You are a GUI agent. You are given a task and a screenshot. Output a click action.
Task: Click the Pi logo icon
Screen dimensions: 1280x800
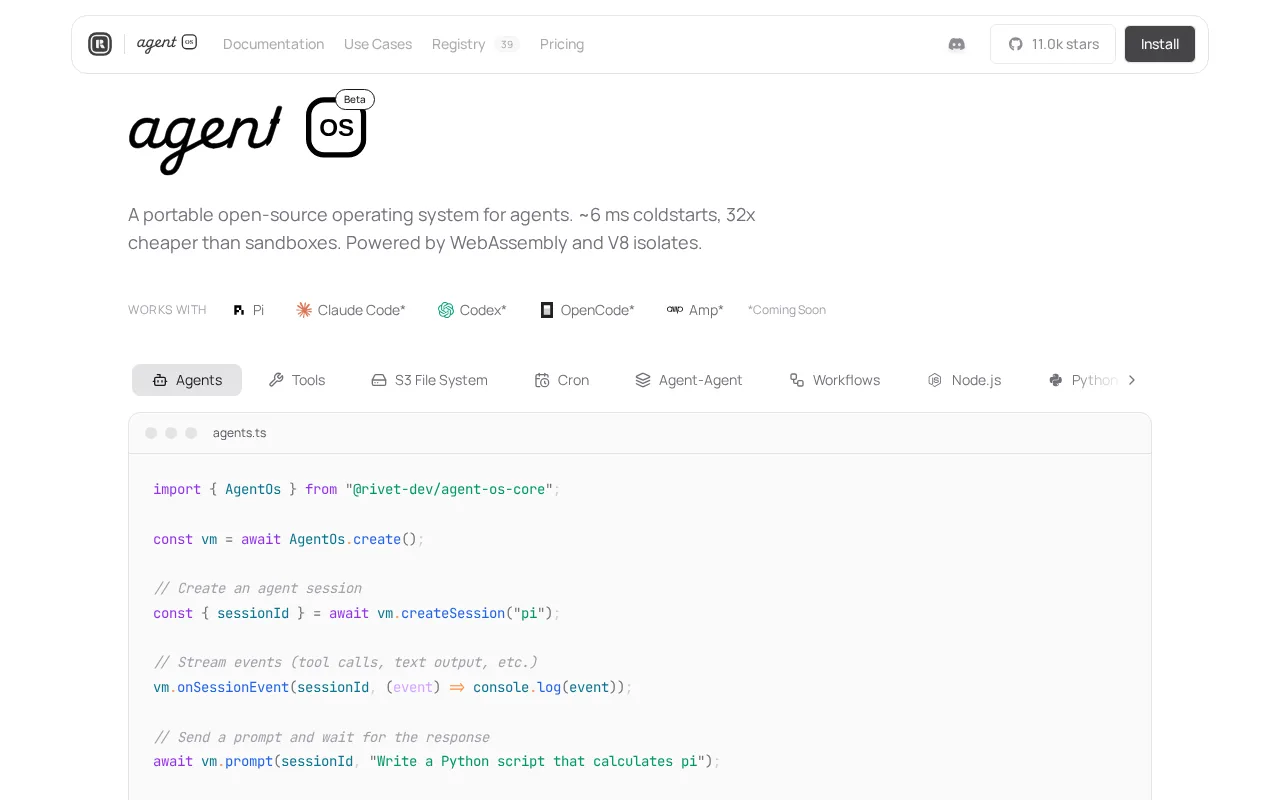coord(239,310)
